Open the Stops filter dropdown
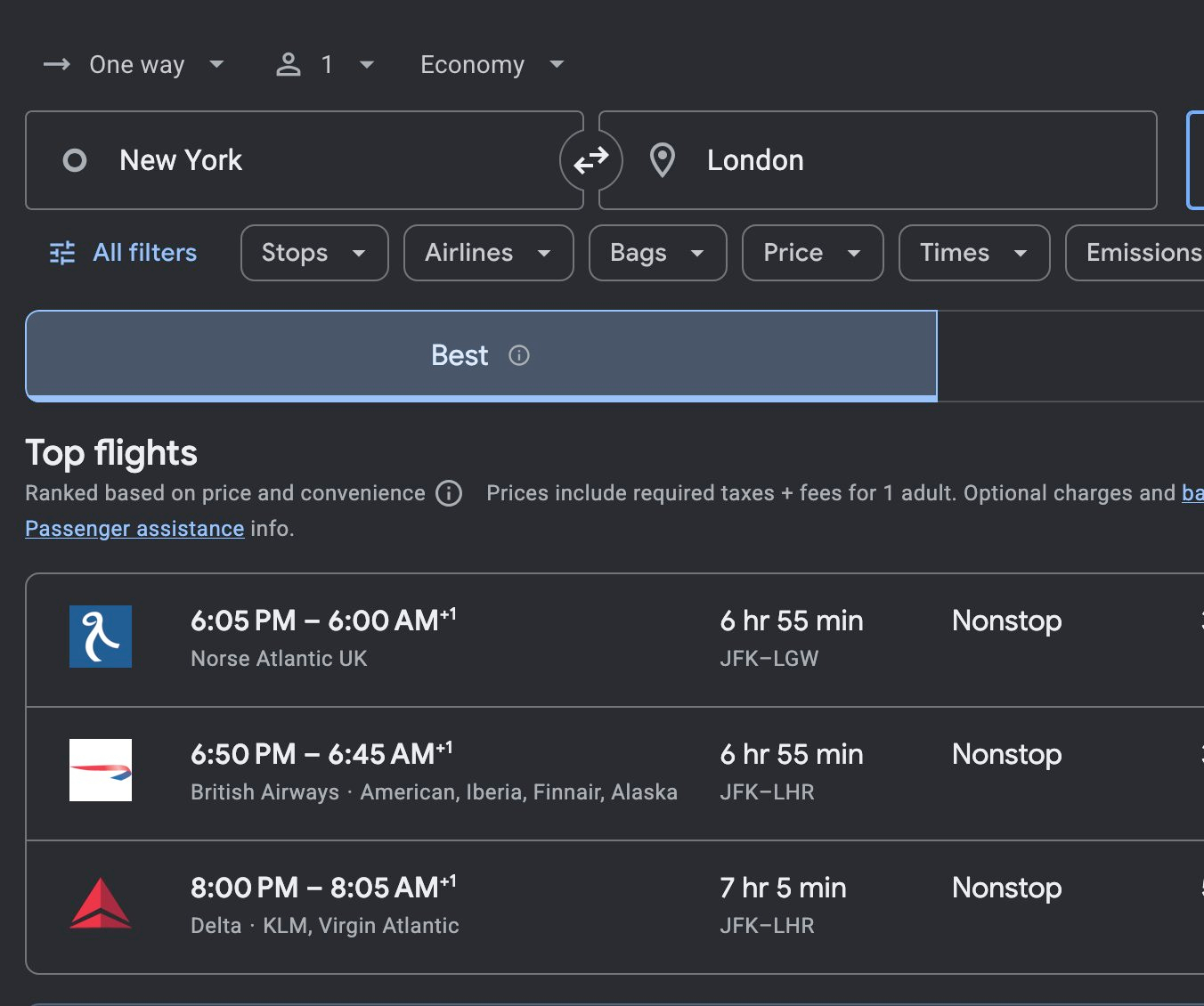The image size is (1204, 1006). [314, 253]
